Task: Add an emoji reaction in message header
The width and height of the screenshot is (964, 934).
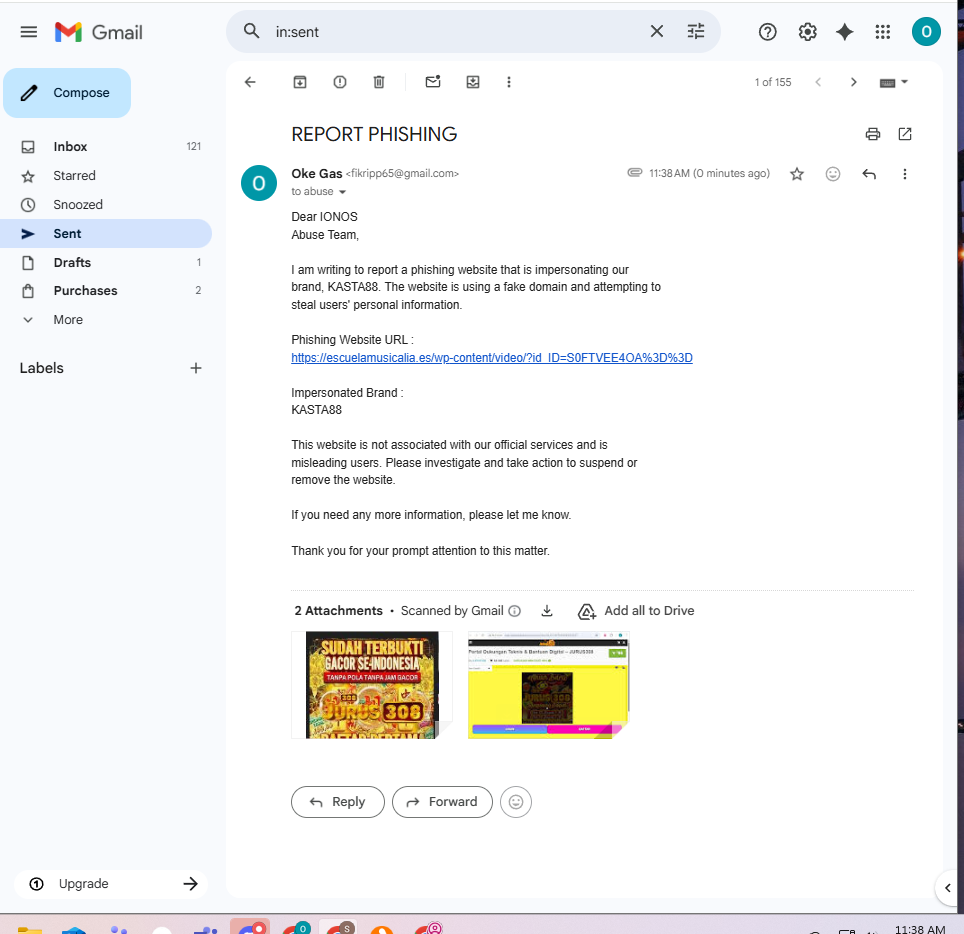Action: coord(833,174)
